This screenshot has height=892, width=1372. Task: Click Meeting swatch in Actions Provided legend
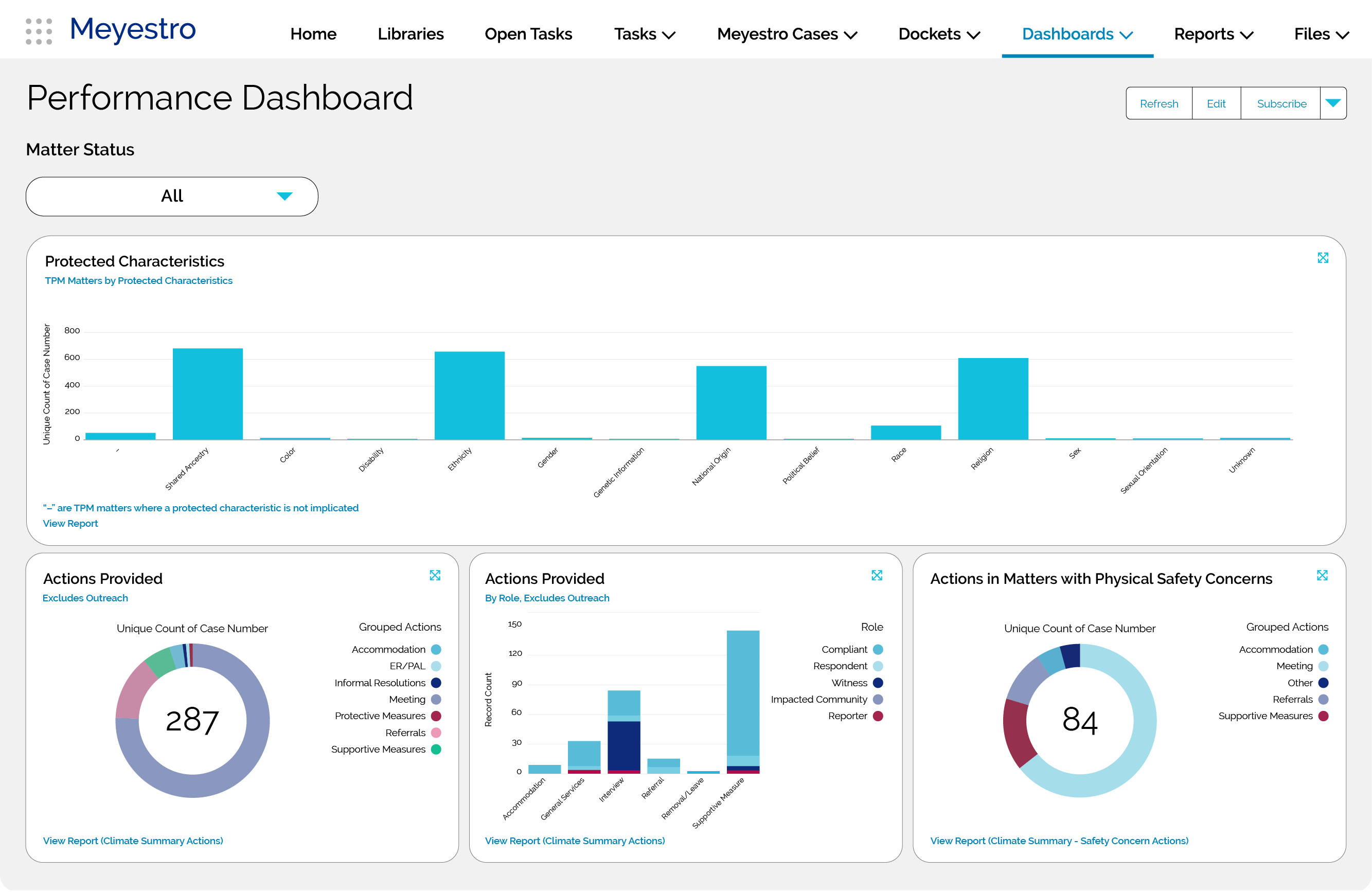tap(436, 700)
